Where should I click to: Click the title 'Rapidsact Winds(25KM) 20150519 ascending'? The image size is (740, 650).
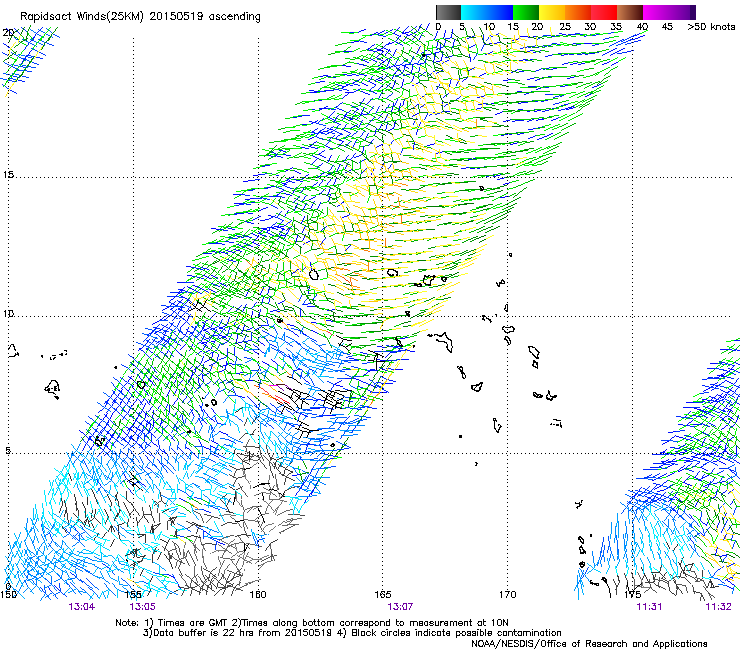[x=140, y=17]
